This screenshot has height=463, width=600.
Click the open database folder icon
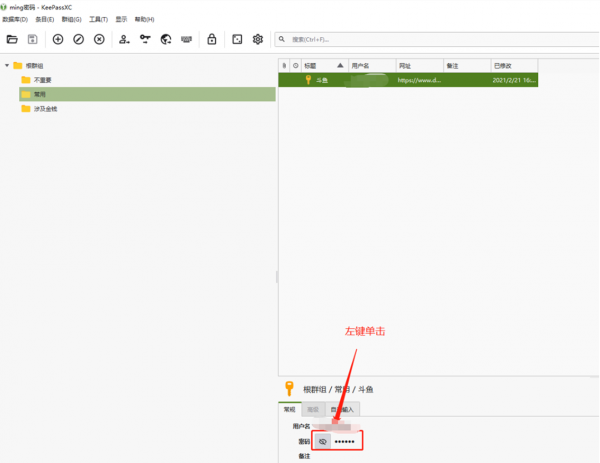(x=12, y=39)
